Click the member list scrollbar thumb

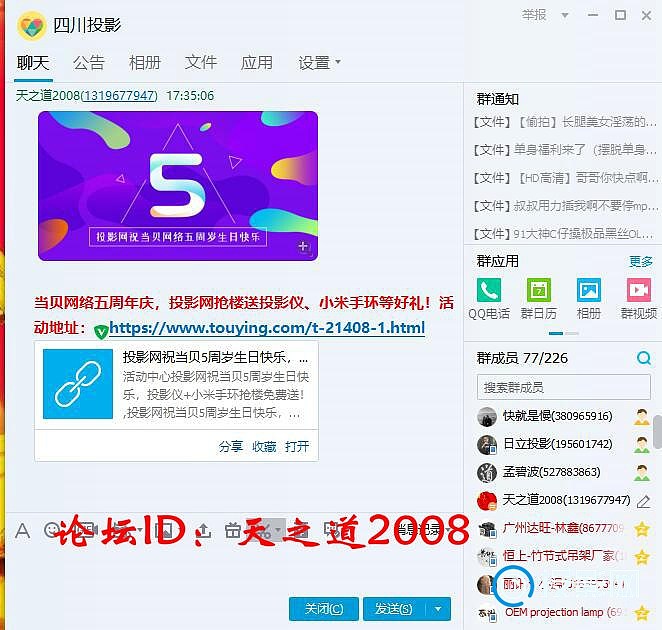tap(657, 432)
